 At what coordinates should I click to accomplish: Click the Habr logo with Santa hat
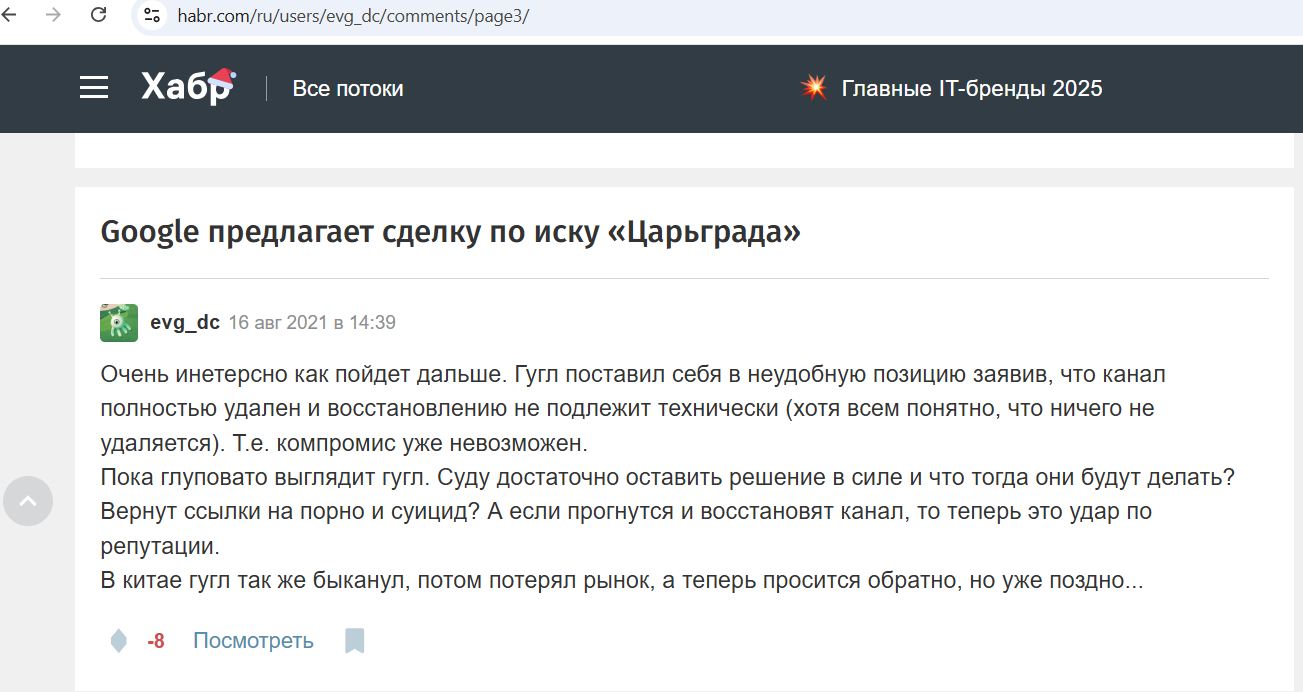[x=185, y=87]
